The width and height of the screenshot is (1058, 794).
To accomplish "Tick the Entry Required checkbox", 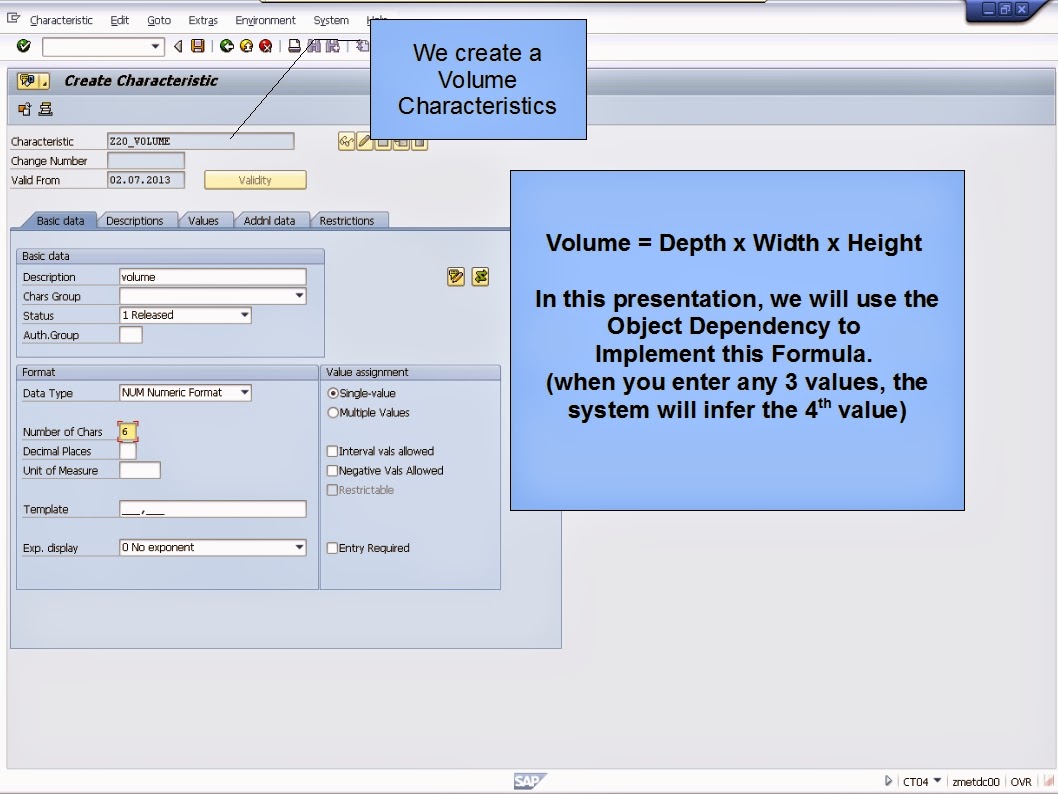I will 332,548.
